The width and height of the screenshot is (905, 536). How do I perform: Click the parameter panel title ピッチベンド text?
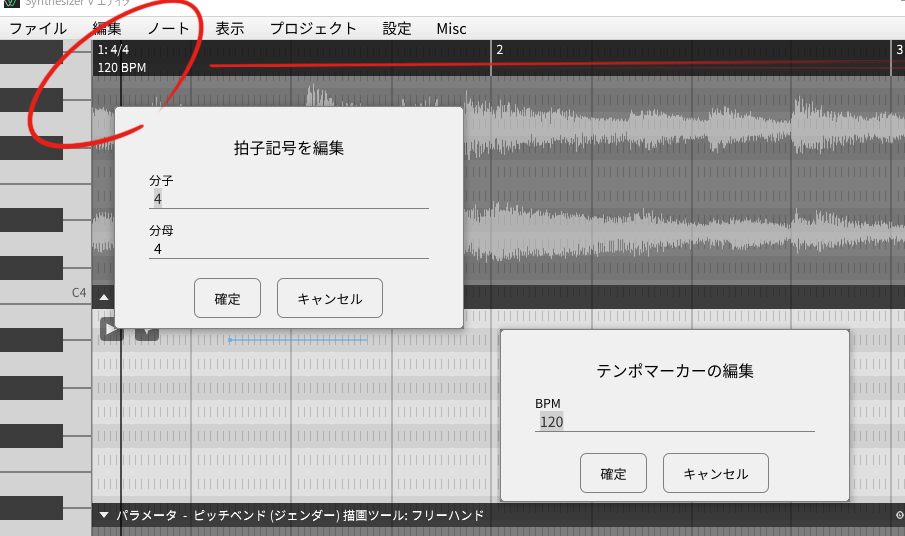pos(230,515)
